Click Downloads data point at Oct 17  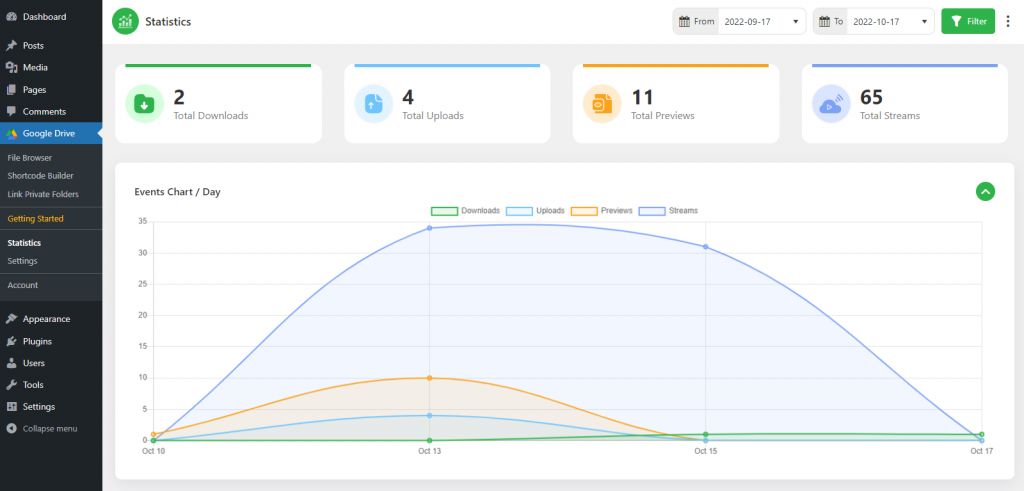[x=982, y=434]
